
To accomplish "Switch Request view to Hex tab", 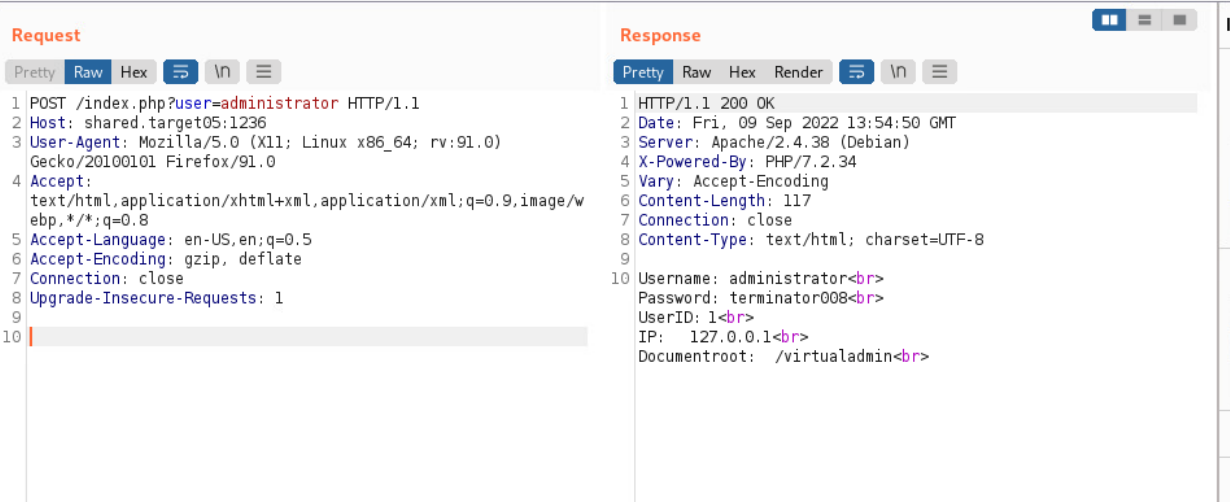I will pyautogui.click(x=134, y=72).
